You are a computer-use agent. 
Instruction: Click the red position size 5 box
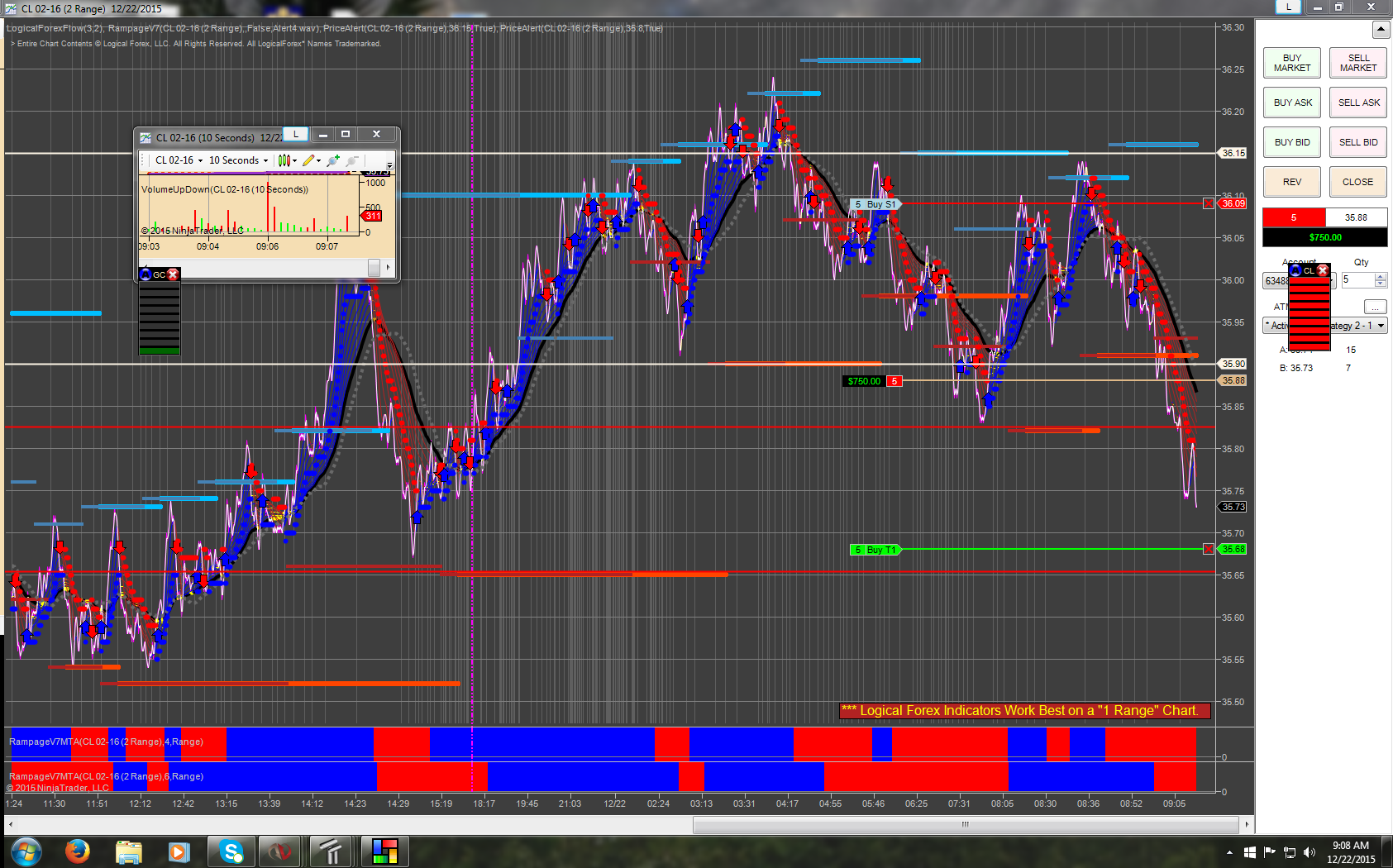coord(1294,217)
